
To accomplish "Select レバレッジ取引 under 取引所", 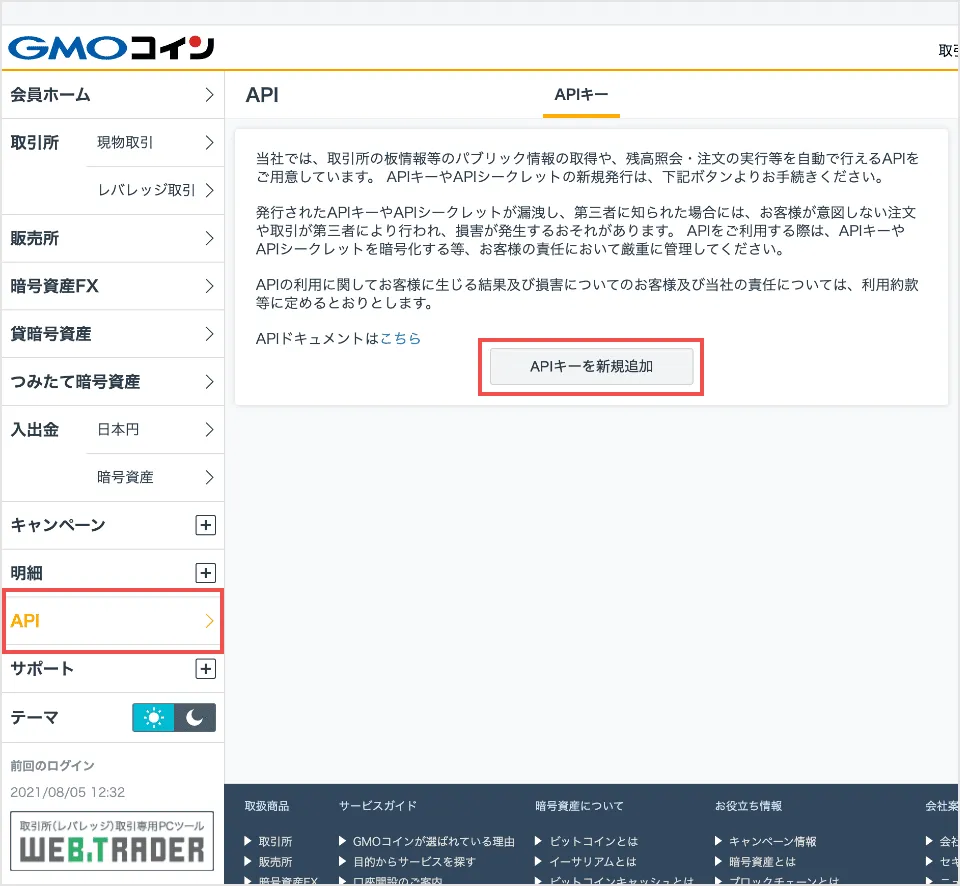I will (x=155, y=191).
